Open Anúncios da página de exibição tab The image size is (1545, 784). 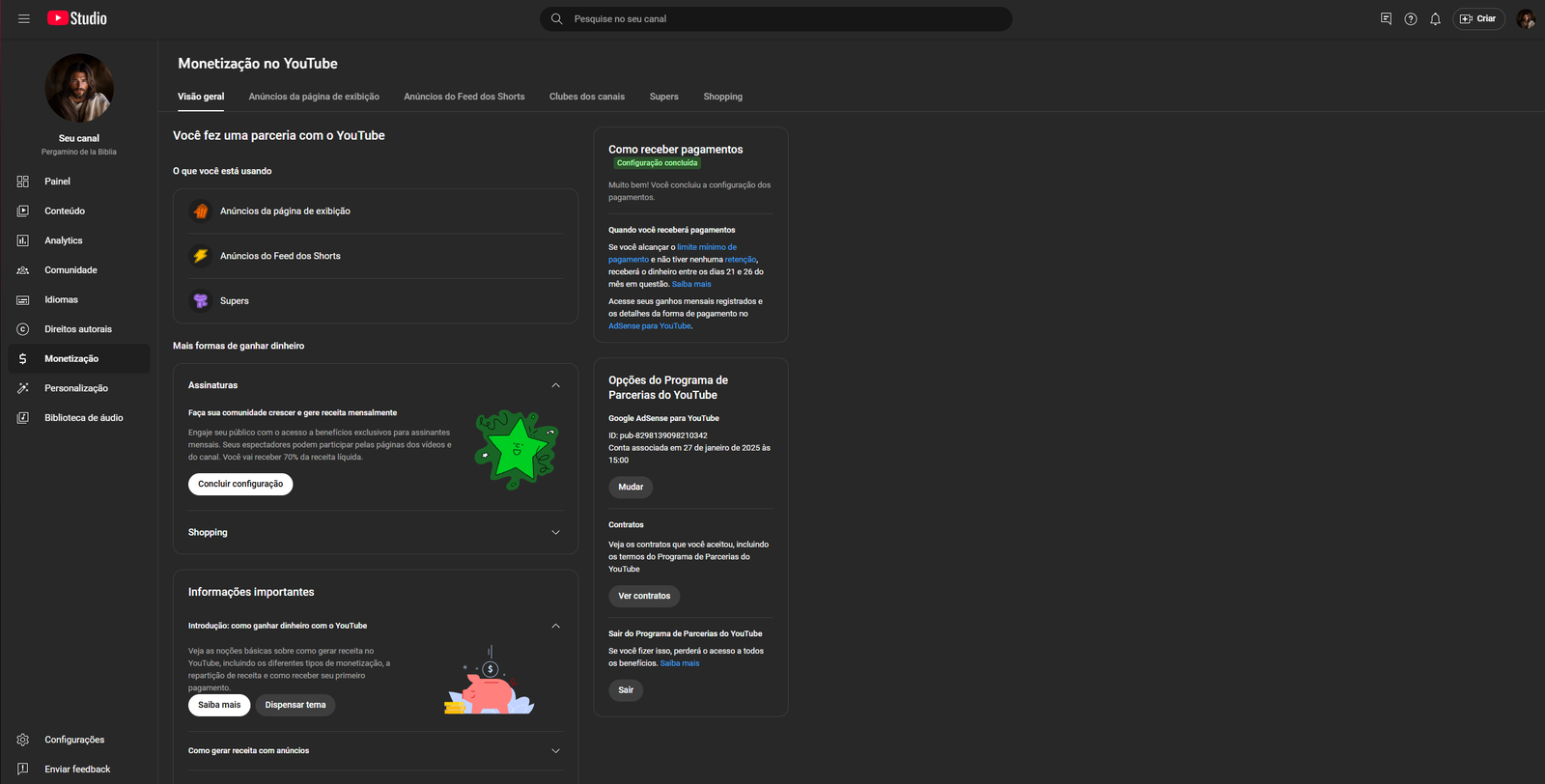coord(314,97)
